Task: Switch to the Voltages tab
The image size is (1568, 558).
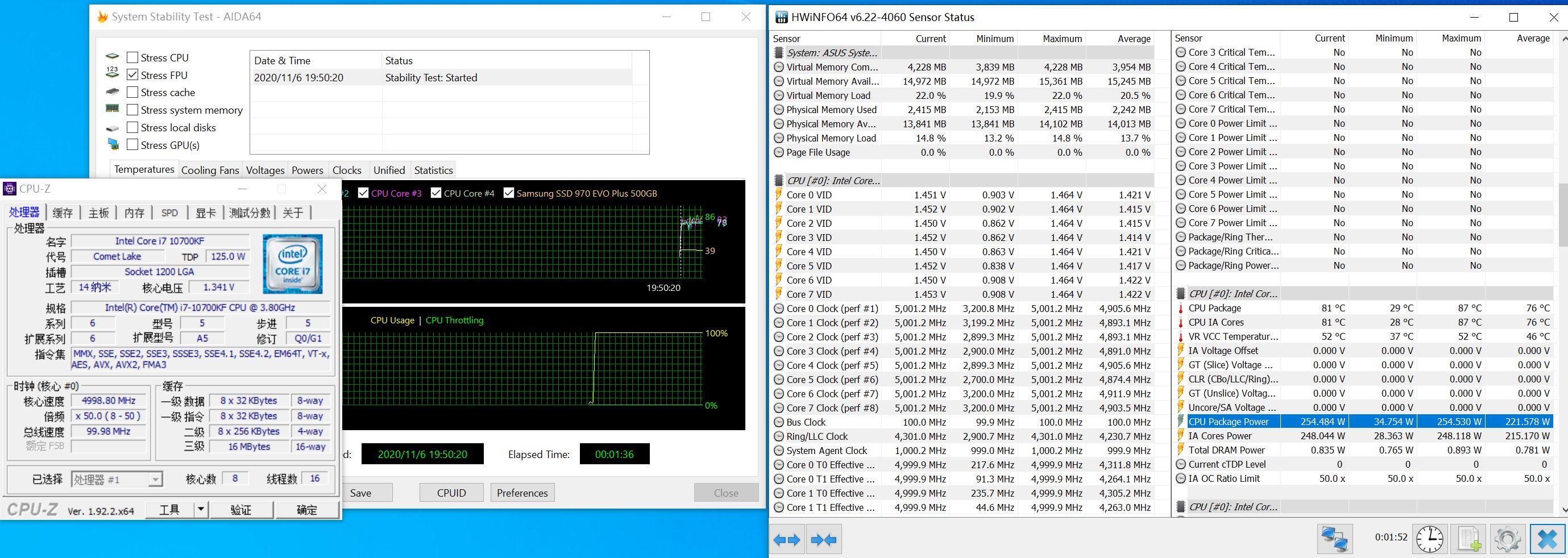Action: pos(266,170)
